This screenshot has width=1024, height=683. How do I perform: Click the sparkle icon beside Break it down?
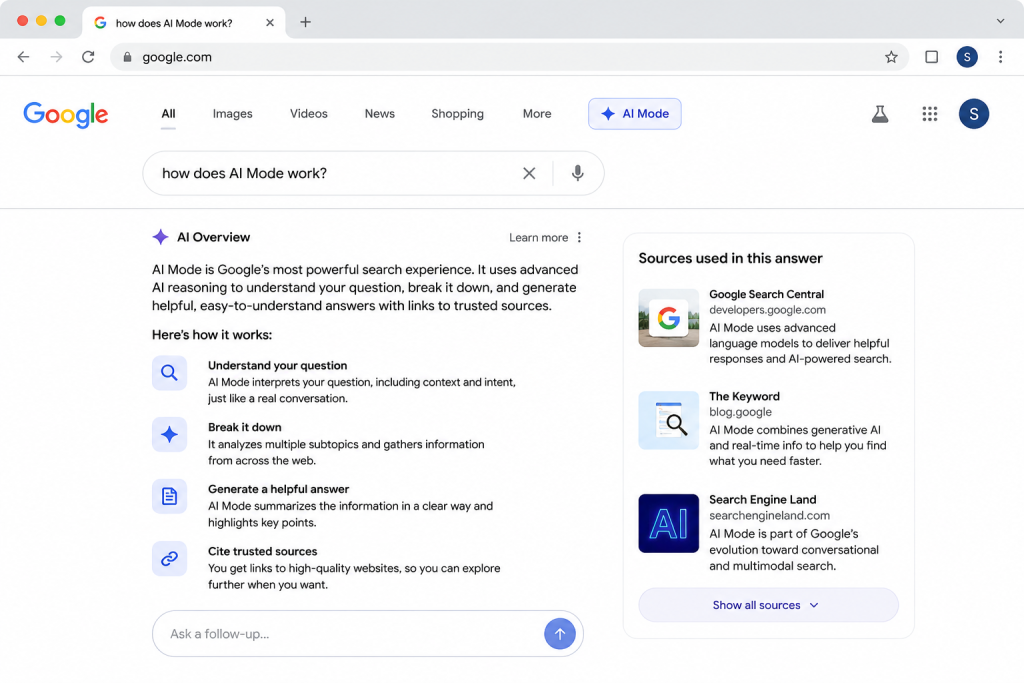[x=169, y=434]
